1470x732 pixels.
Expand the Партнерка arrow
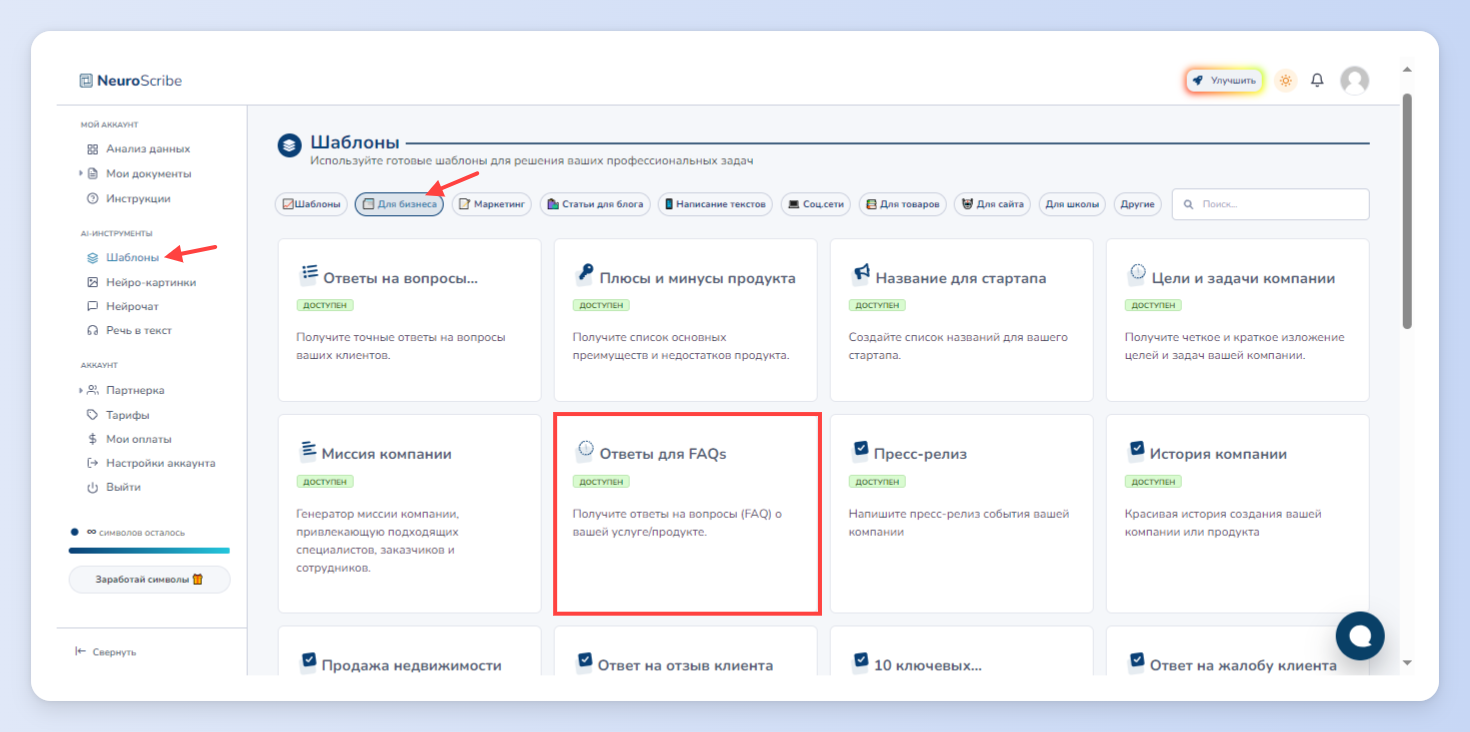pyautogui.click(x=81, y=391)
